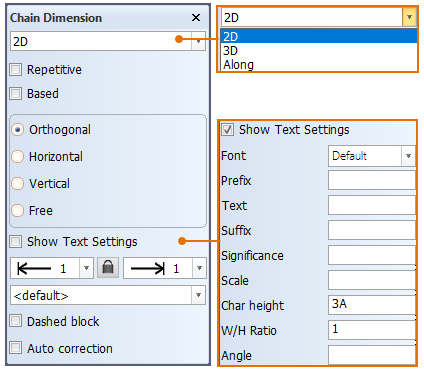Image resolution: width=424 pixels, height=370 pixels.
Task: Open the left arrowhead style dropdown
Action: (x=86, y=268)
